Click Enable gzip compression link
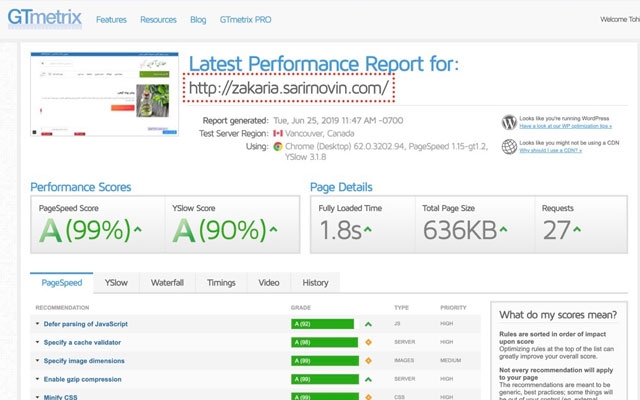 click(x=82, y=379)
